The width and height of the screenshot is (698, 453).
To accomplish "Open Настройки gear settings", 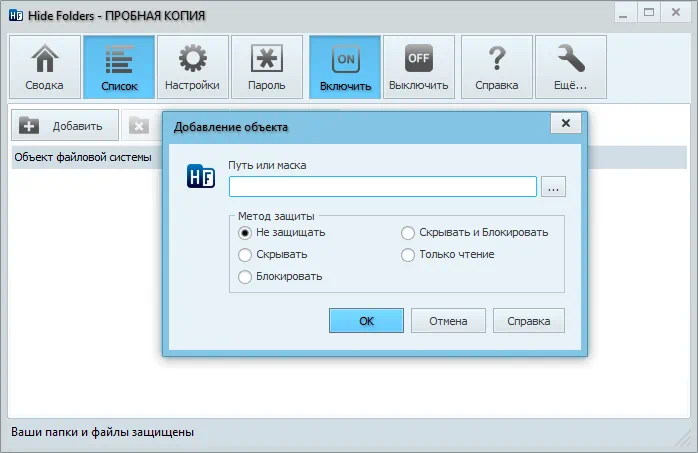I will 192,67.
